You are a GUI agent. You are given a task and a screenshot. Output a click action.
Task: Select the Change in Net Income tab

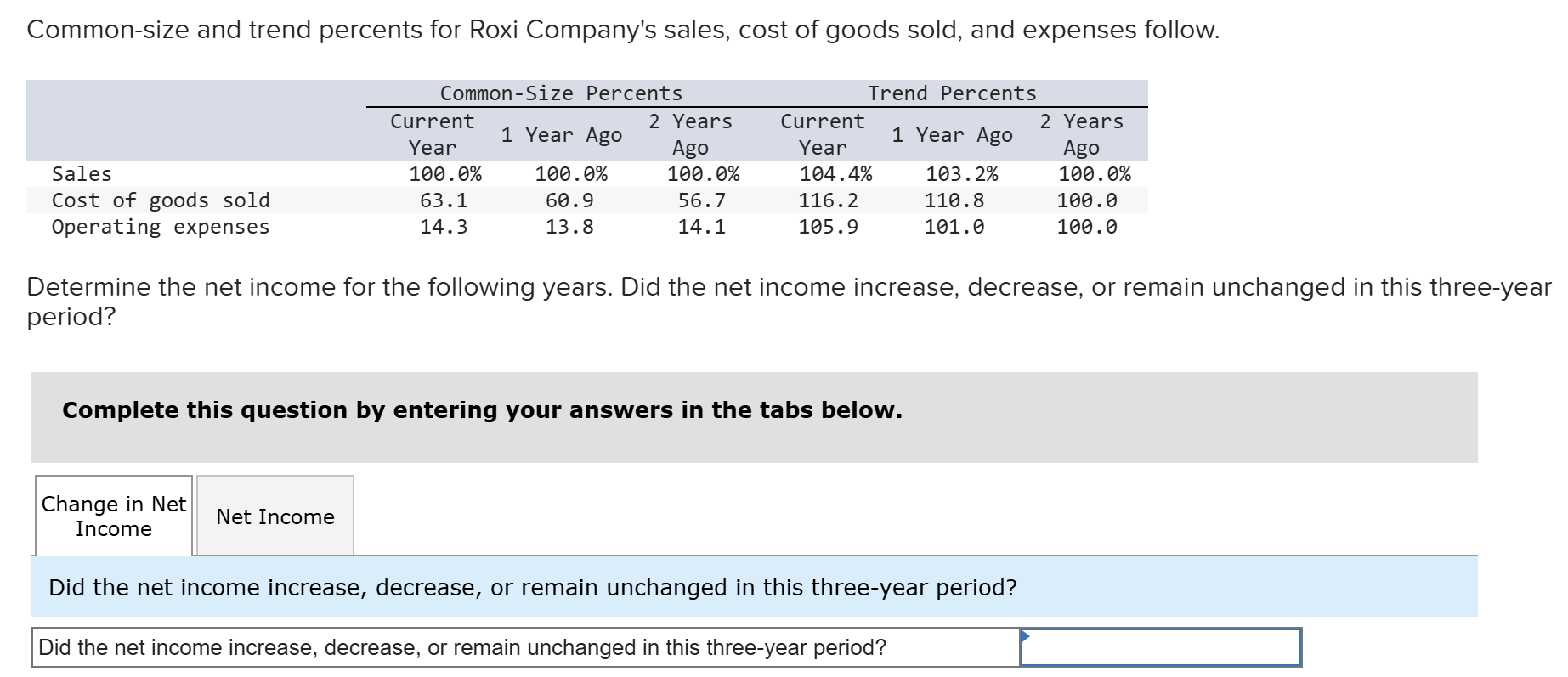112,516
